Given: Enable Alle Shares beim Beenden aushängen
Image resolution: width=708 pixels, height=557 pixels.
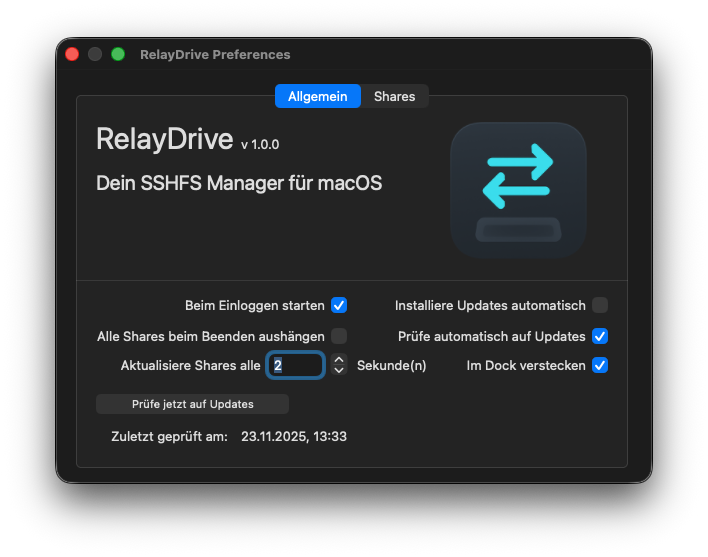Looking at the screenshot, I should pyautogui.click(x=339, y=336).
